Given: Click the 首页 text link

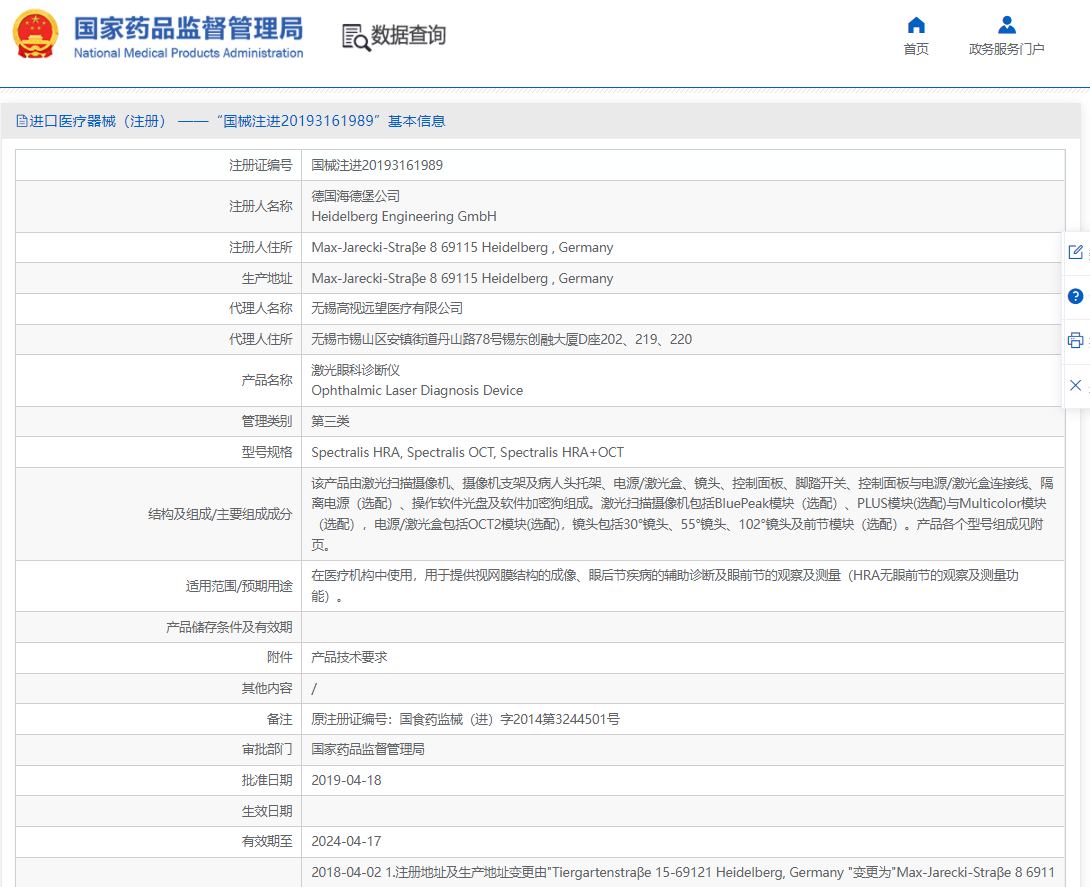Looking at the screenshot, I should [x=916, y=49].
